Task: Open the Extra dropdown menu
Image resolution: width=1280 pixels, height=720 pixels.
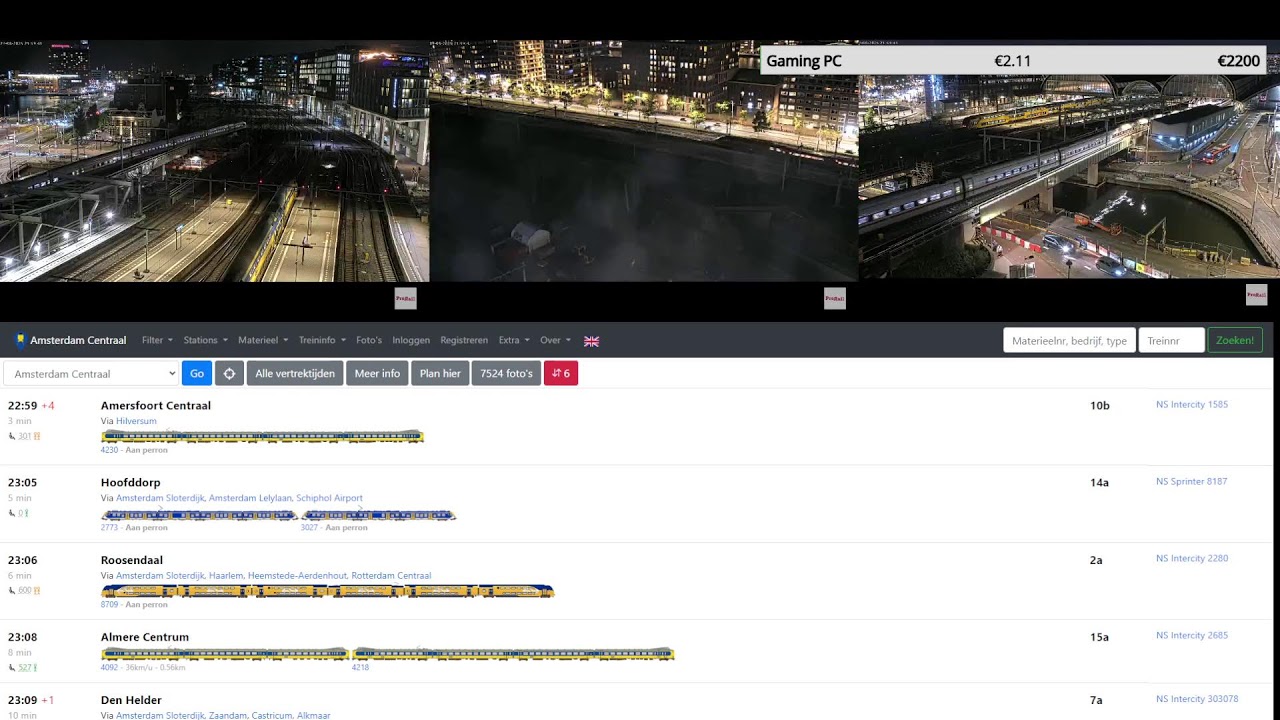Action: click(x=514, y=340)
